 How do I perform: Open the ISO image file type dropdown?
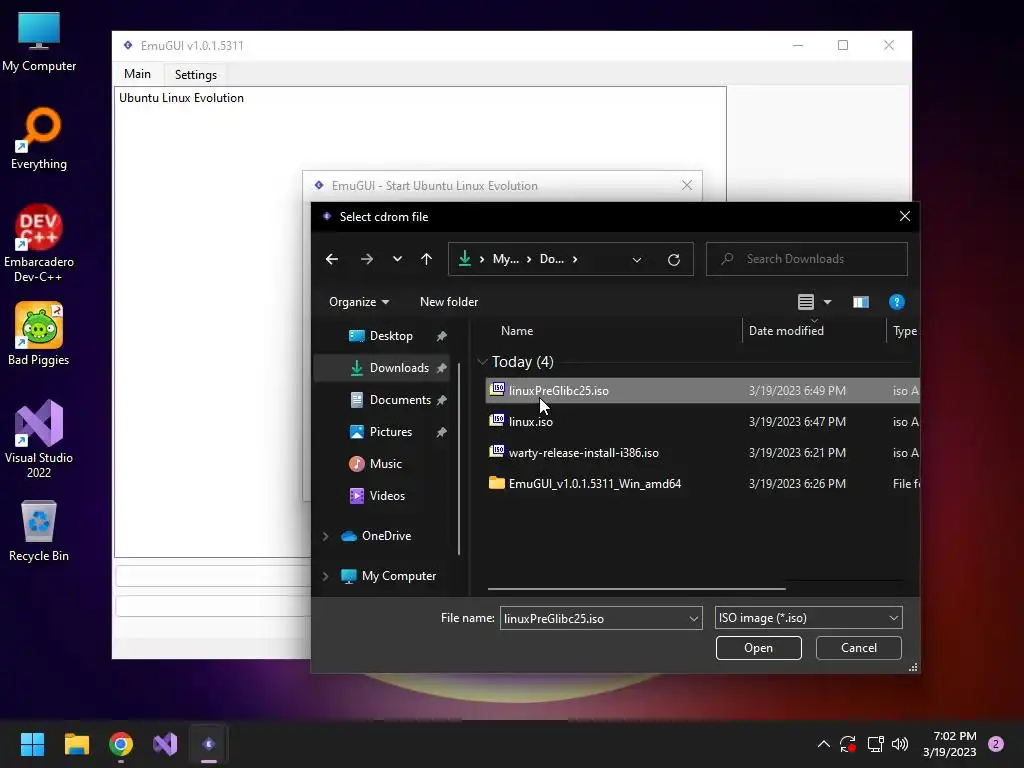(x=808, y=618)
